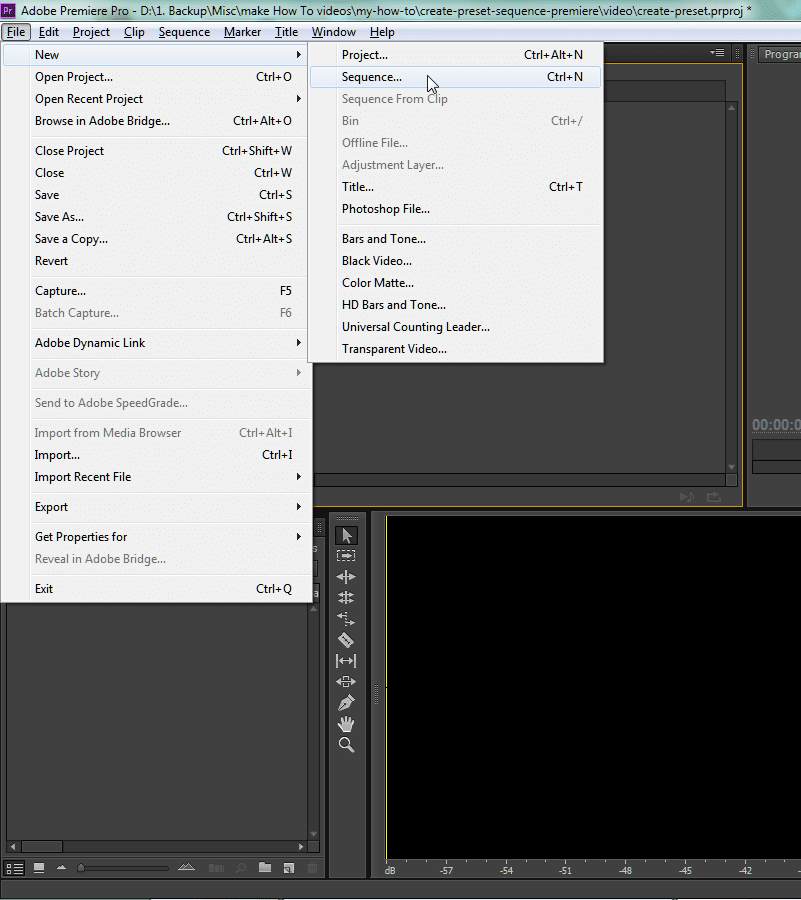Click Project panel scrollbar left arrow

click(13, 847)
